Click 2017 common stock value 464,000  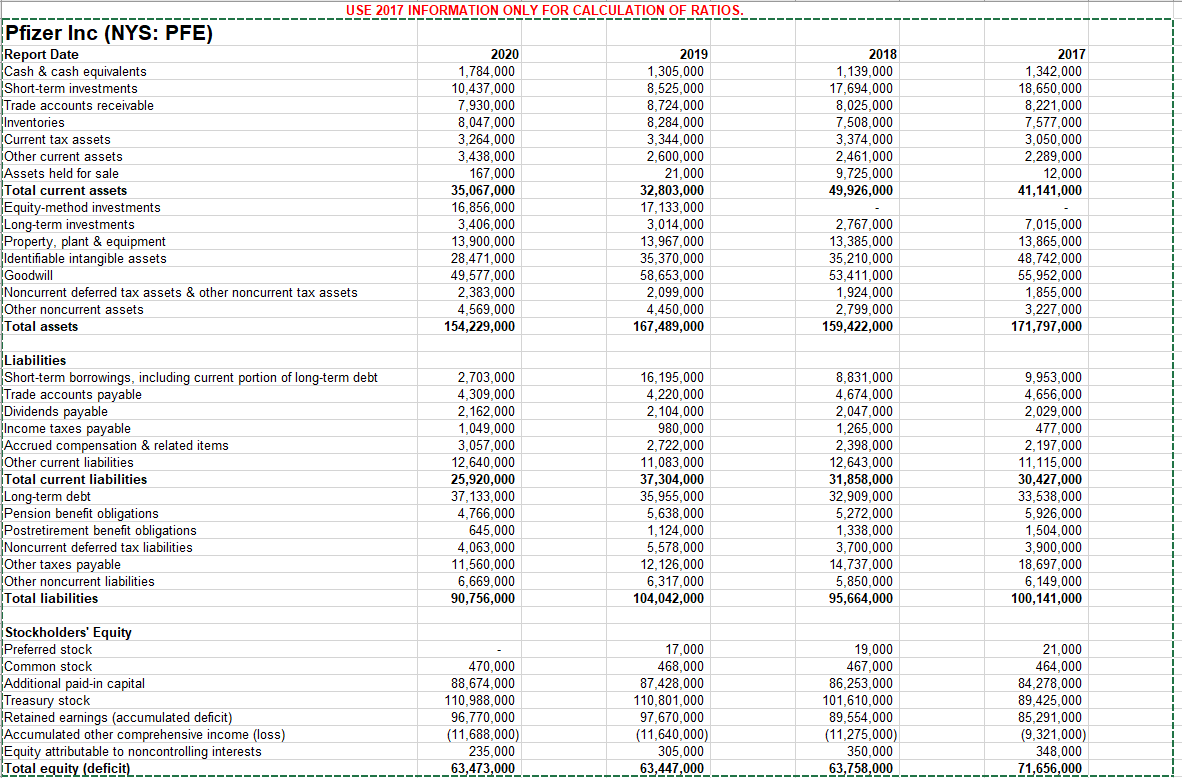(x=1060, y=666)
